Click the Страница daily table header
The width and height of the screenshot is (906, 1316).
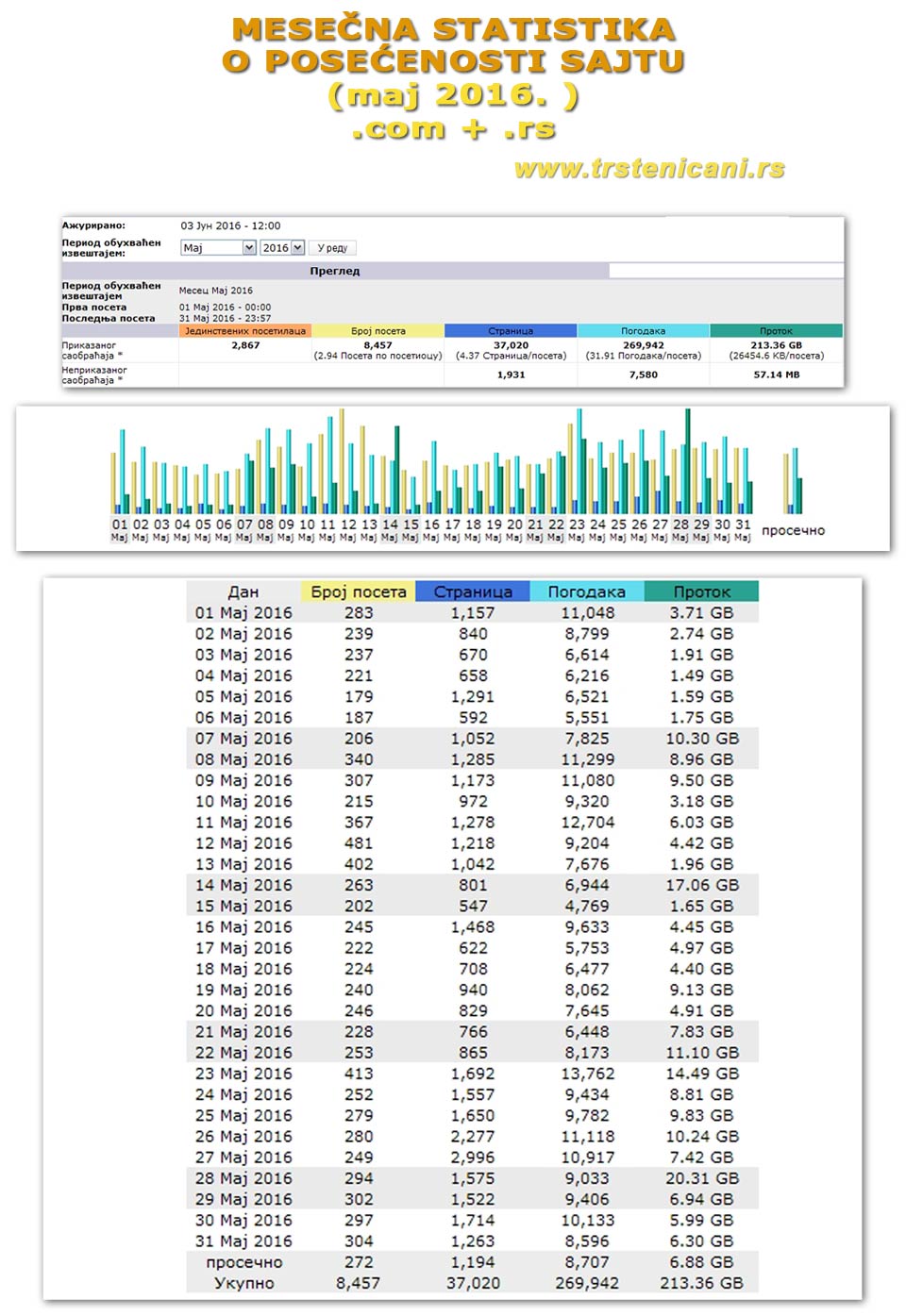473,591
